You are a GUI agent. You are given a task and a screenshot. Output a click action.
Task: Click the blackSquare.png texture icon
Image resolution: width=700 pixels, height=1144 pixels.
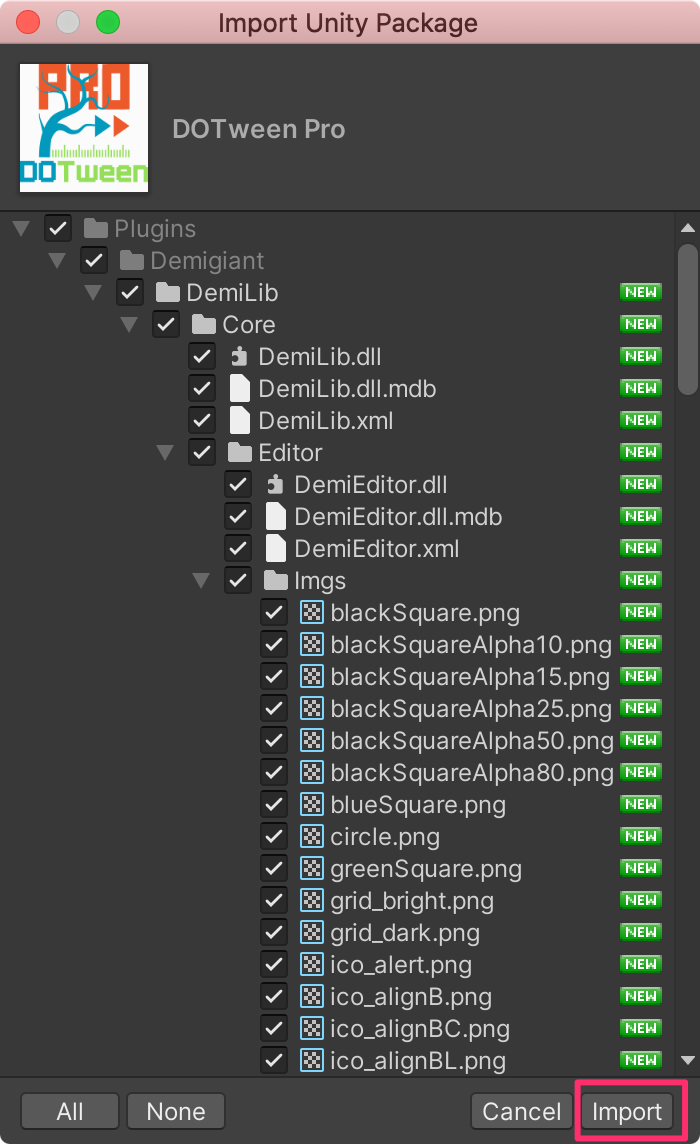pyautogui.click(x=312, y=613)
